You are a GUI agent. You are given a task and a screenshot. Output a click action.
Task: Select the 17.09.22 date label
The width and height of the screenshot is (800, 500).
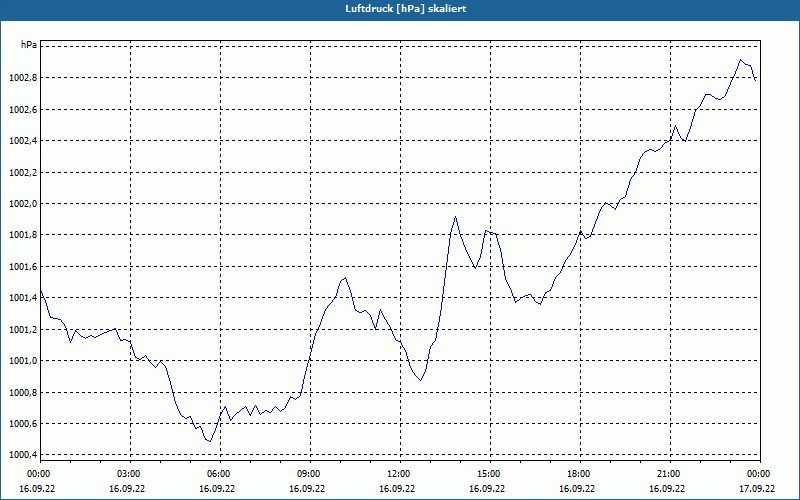click(757, 489)
